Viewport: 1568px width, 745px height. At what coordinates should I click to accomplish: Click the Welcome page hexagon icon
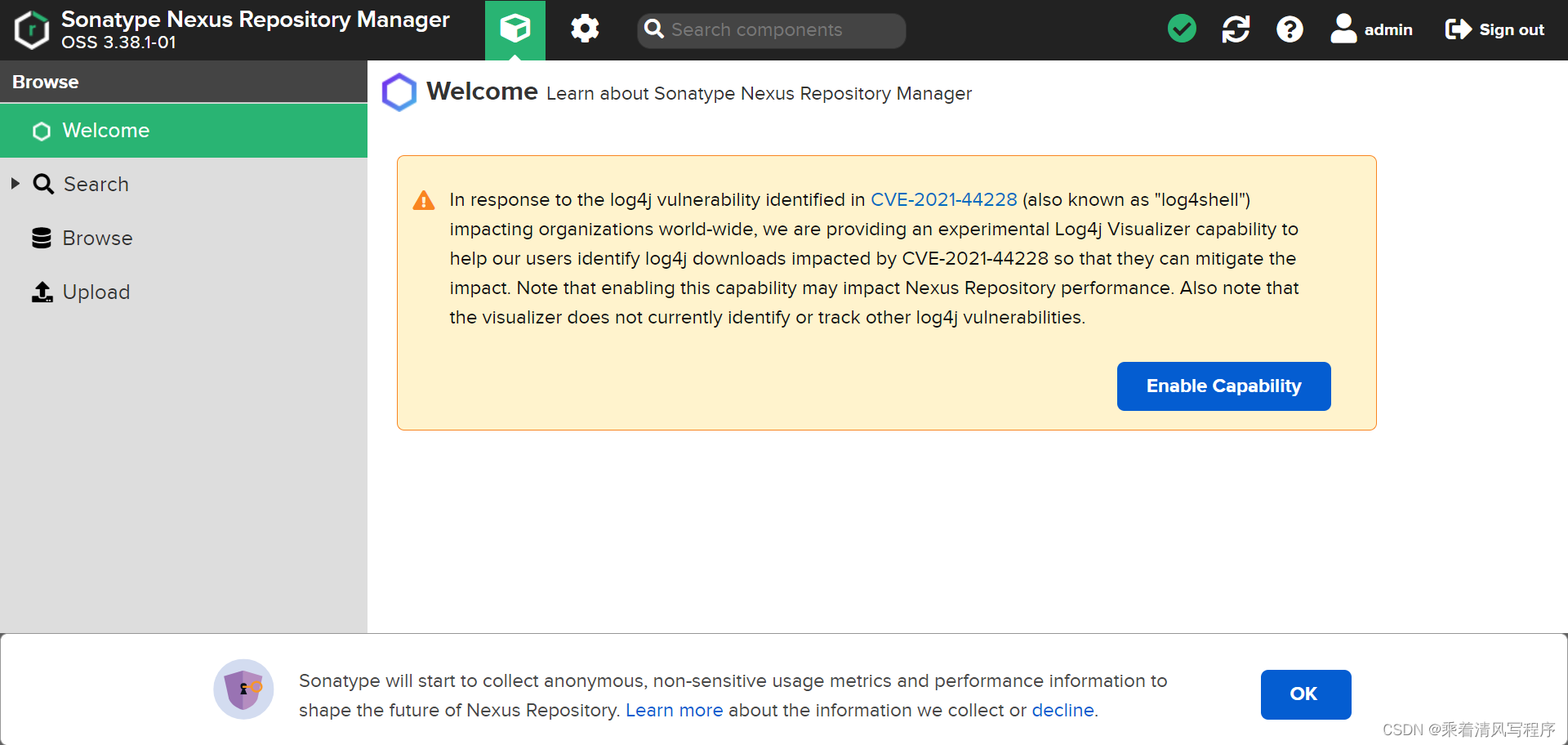pyautogui.click(x=399, y=92)
